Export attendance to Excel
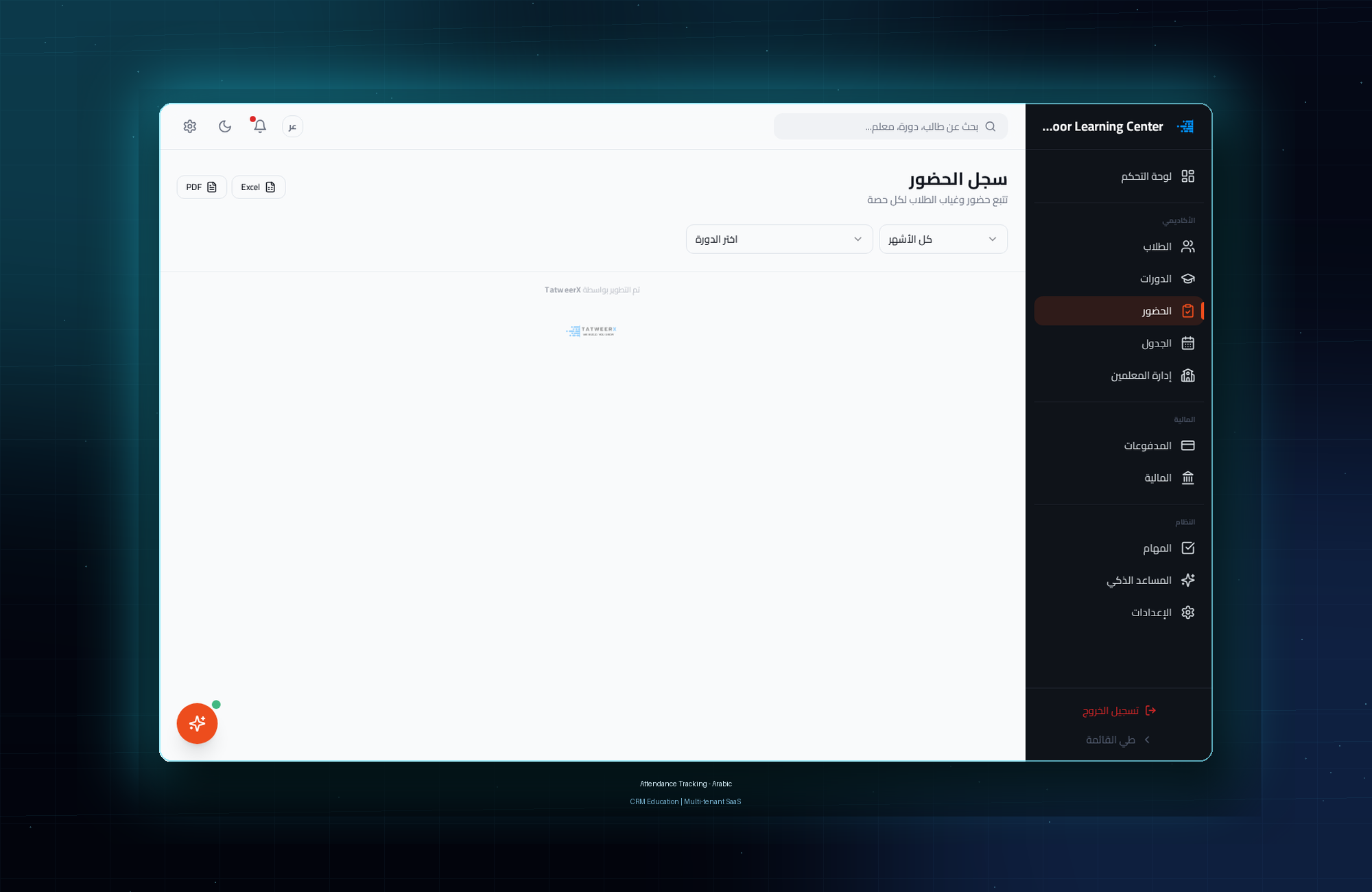Screen dimensions: 1372x892 [259, 187]
